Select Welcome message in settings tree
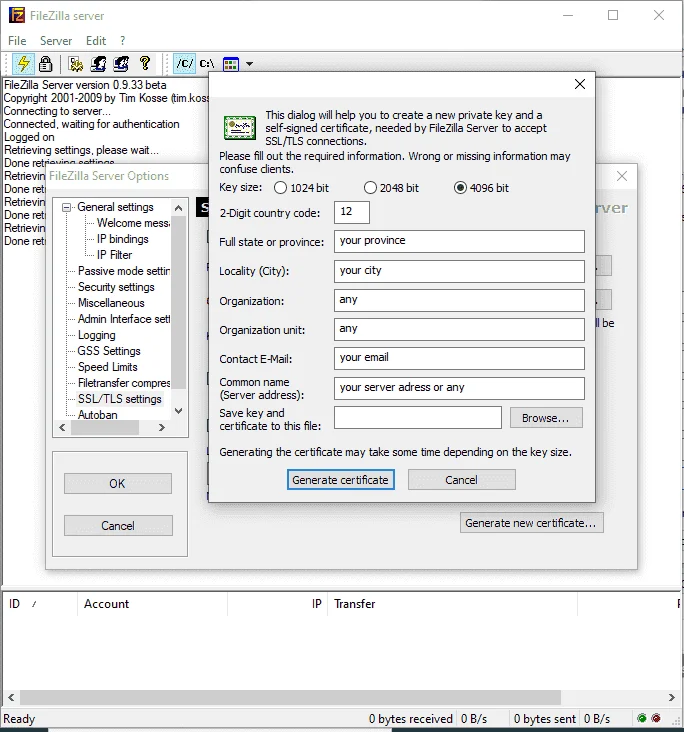Viewport: 684px width, 732px height. (x=133, y=223)
